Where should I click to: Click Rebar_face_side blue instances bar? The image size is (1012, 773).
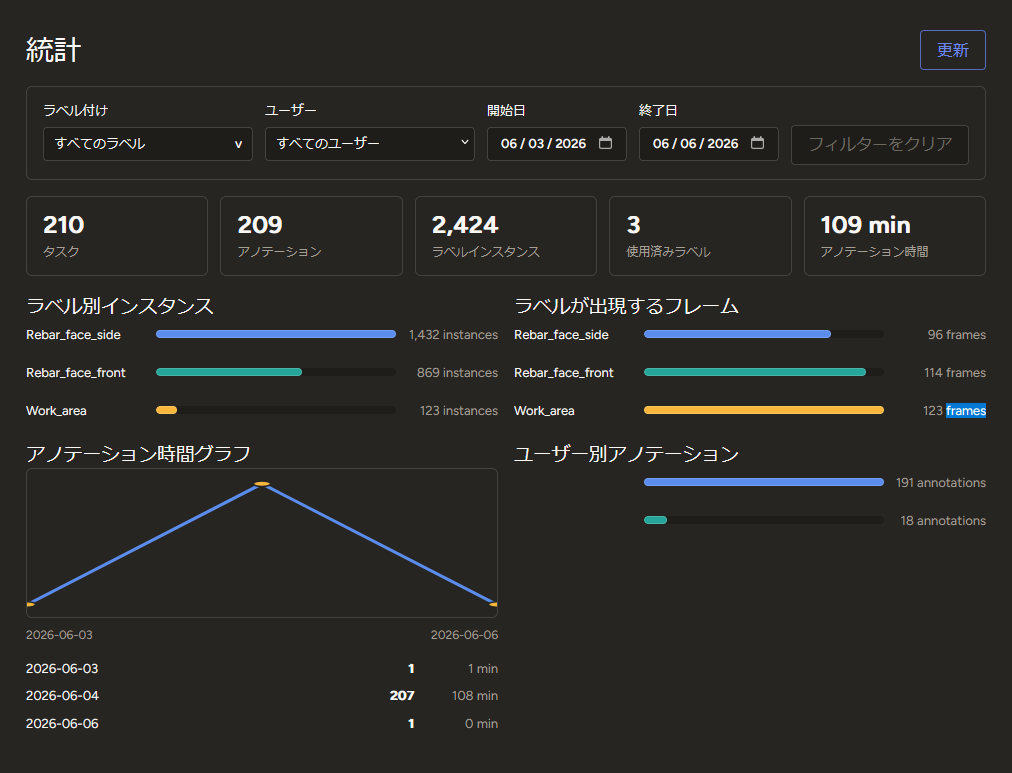(276, 334)
